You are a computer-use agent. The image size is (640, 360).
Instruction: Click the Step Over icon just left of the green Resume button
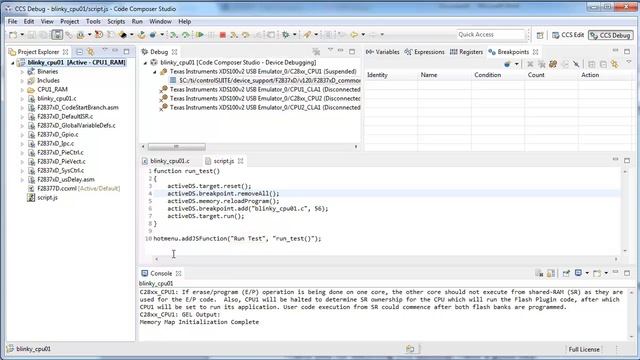point(186,35)
